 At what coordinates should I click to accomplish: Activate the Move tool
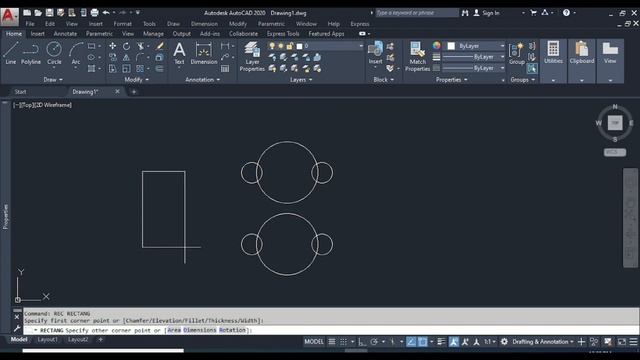113,46
